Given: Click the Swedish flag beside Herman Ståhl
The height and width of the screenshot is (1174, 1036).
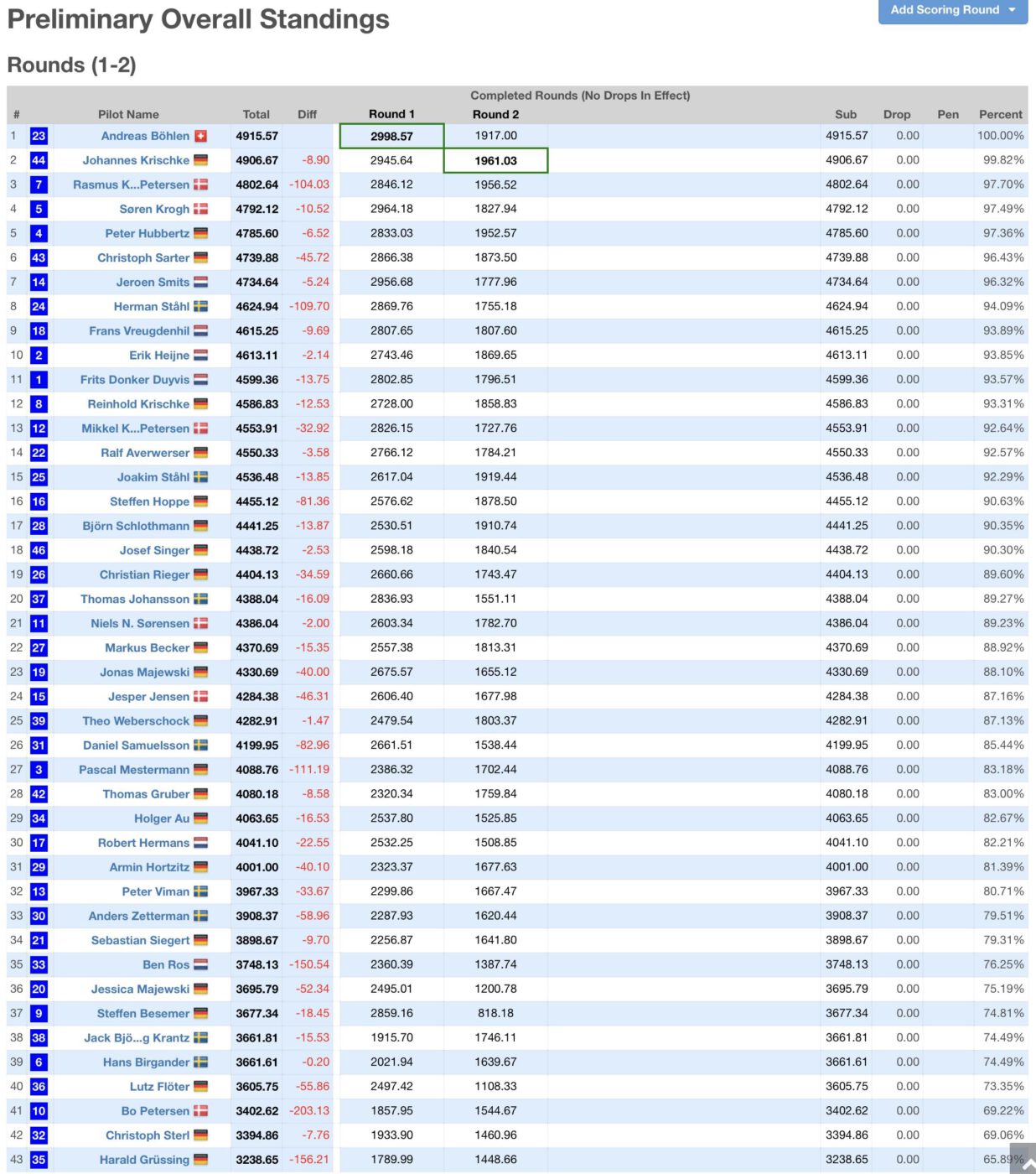Looking at the screenshot, I should (x=200, y=307).
